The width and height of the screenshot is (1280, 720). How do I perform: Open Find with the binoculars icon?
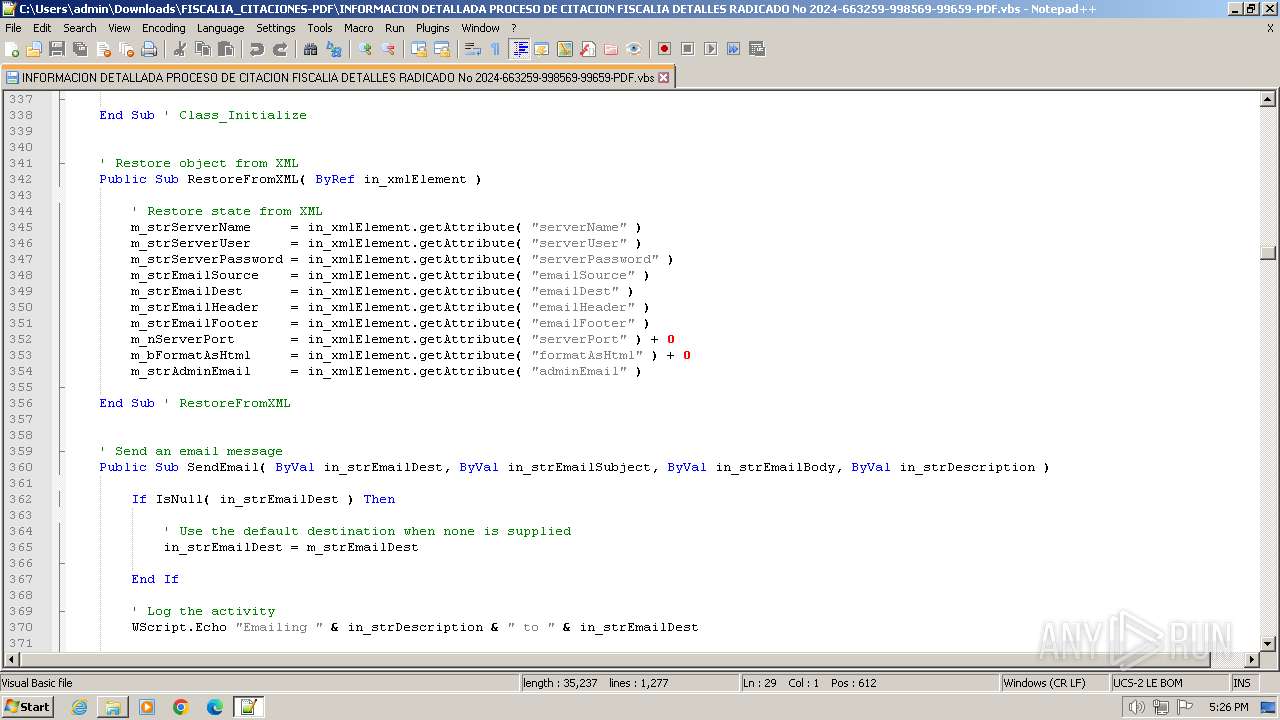(x=311, y=49)
